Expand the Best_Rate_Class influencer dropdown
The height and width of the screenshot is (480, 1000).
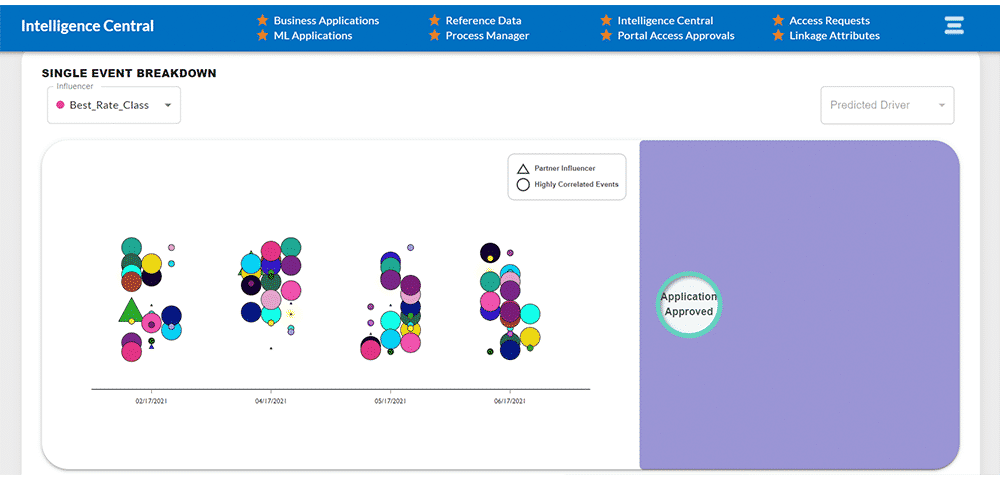114,105
